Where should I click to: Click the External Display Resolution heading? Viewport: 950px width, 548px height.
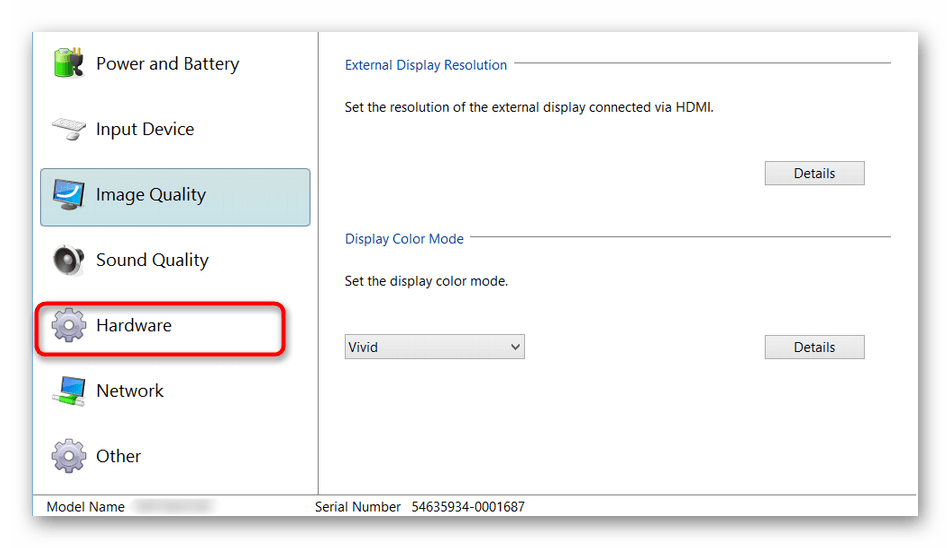coord(426,65)
